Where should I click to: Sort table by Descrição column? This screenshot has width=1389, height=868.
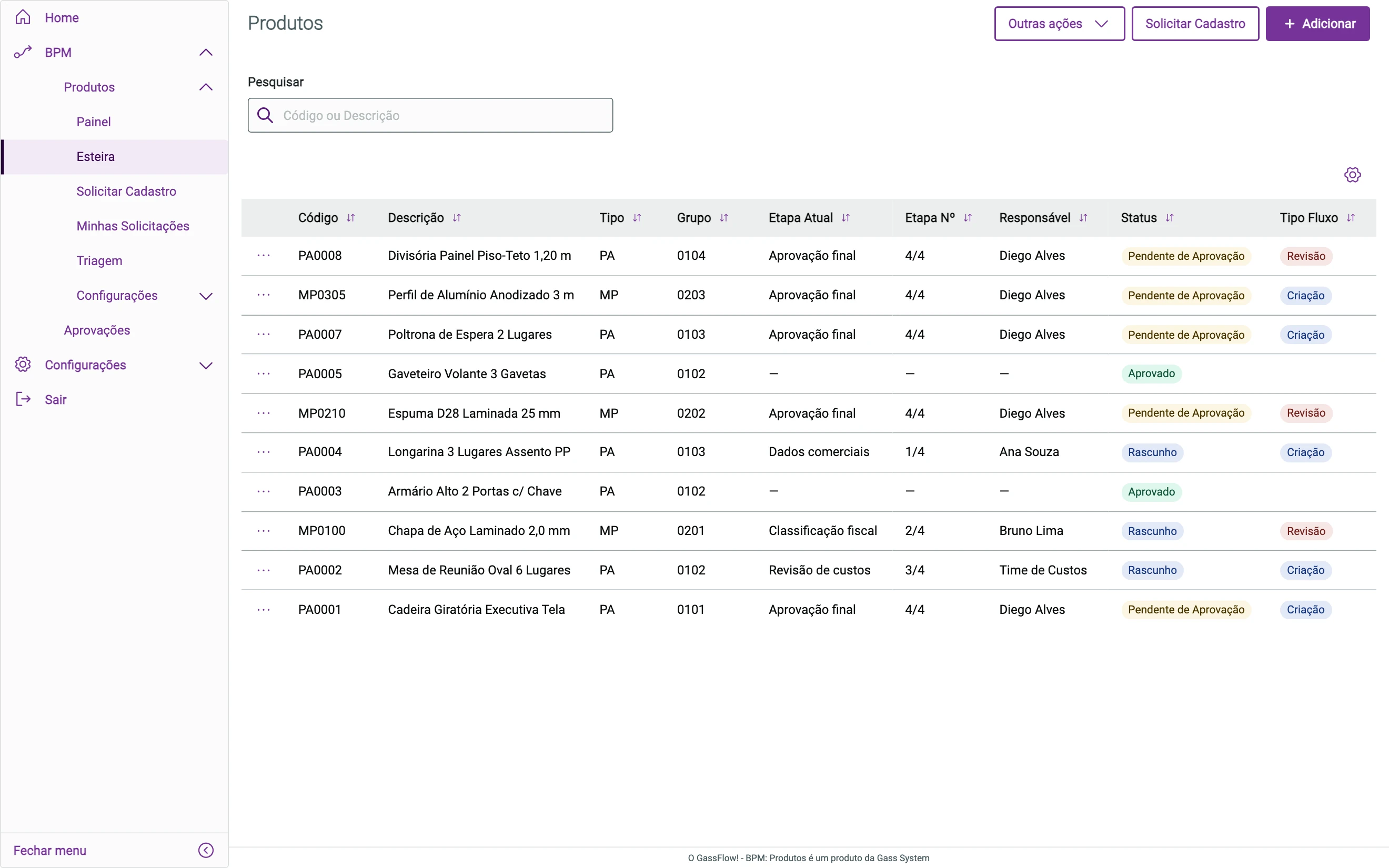click(457, 218)
